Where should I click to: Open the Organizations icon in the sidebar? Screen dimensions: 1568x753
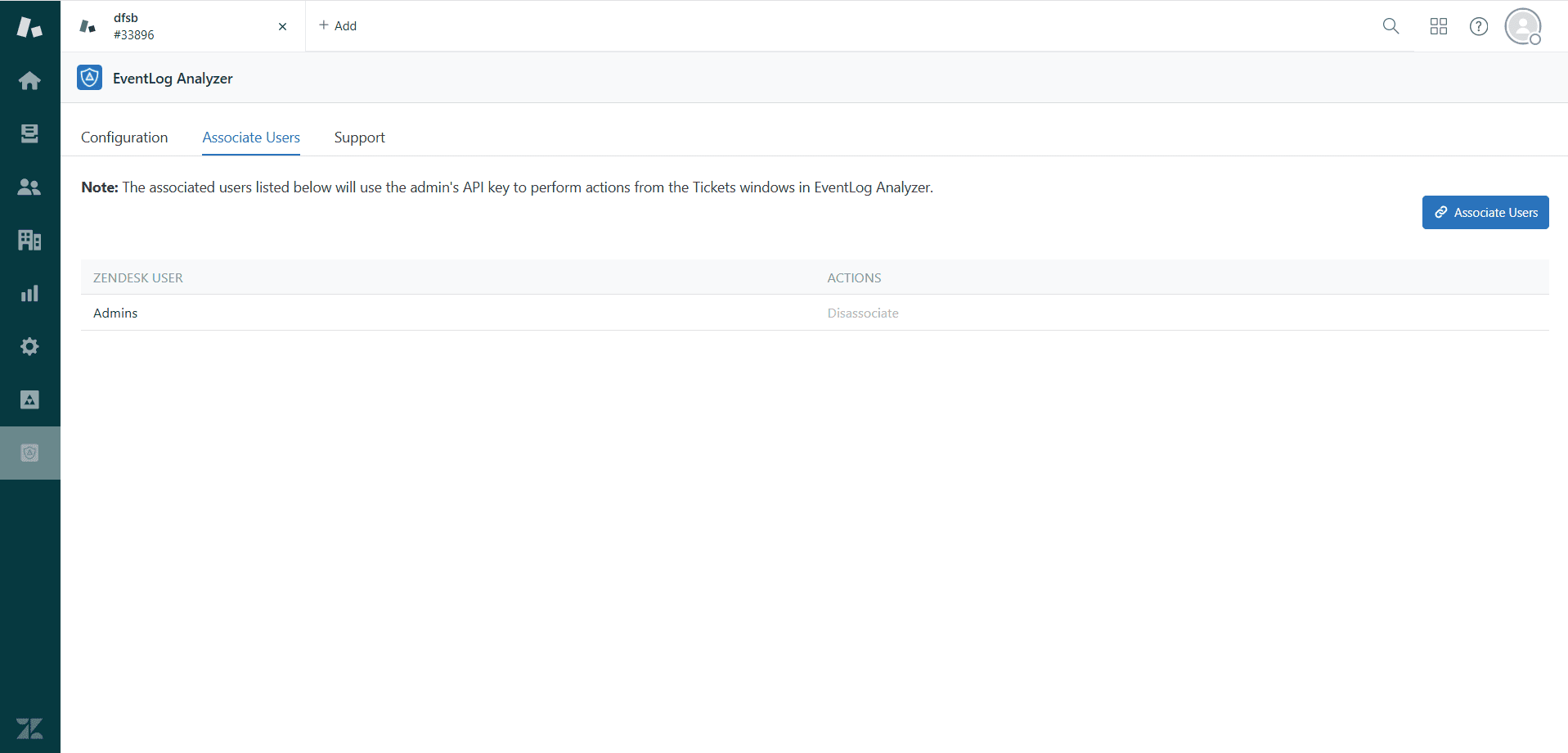pos(29,240)
